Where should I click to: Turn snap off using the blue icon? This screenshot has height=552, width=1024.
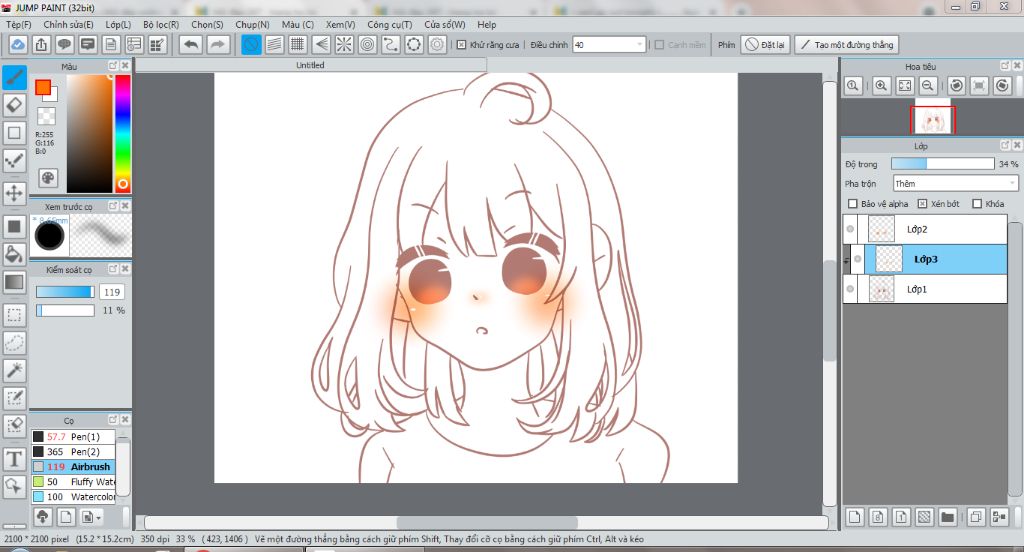click(251, 44)
